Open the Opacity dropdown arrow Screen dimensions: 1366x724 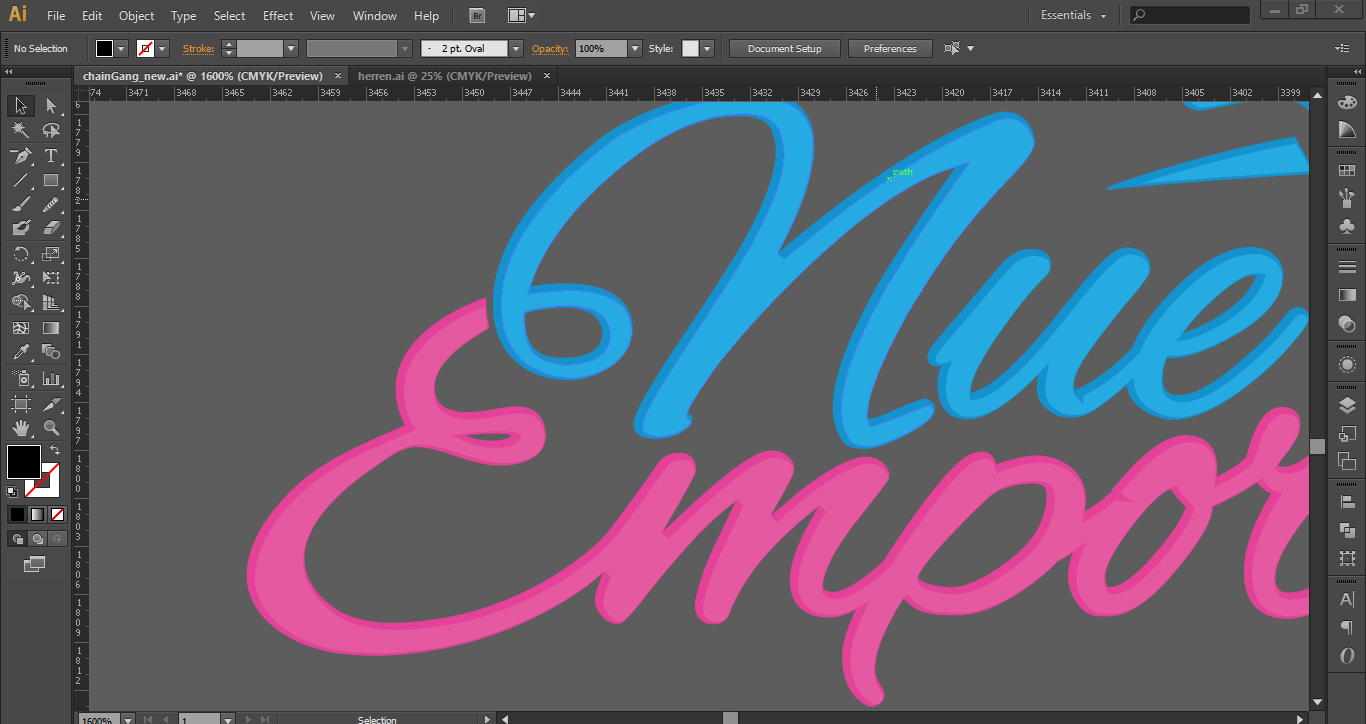634,49
